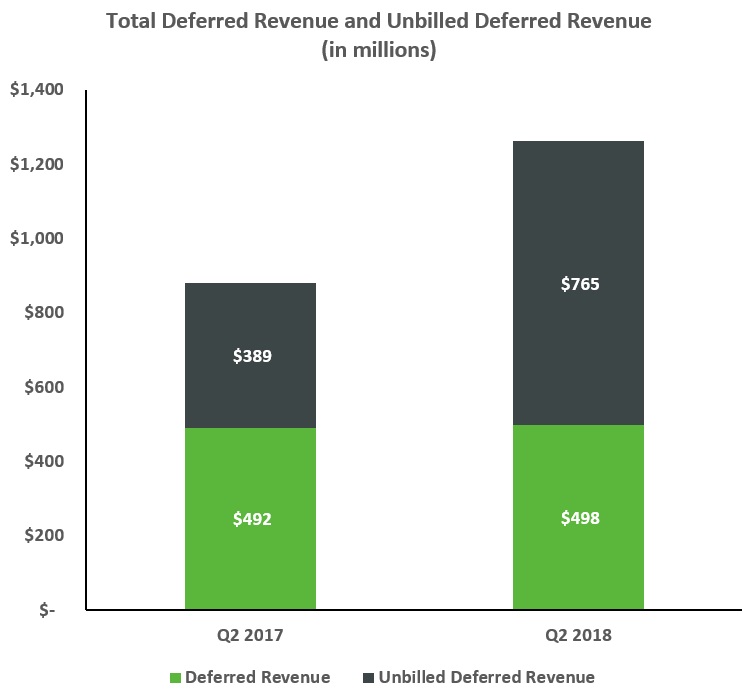
Task: Select the $800 y-axis label
Action: [40, 313]
